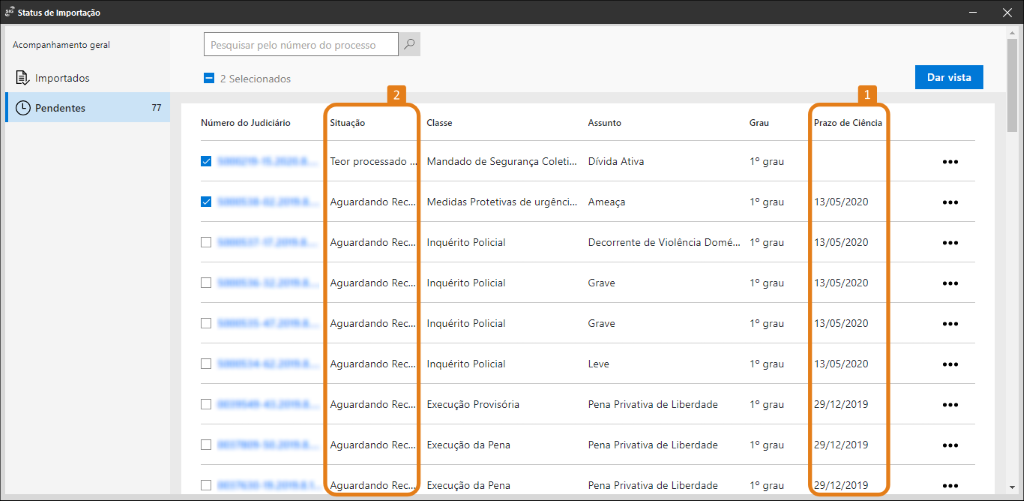Focus the Pesquisar pelo número do processo field
This screenshot has height=501, width=1024.
point(301,45)
